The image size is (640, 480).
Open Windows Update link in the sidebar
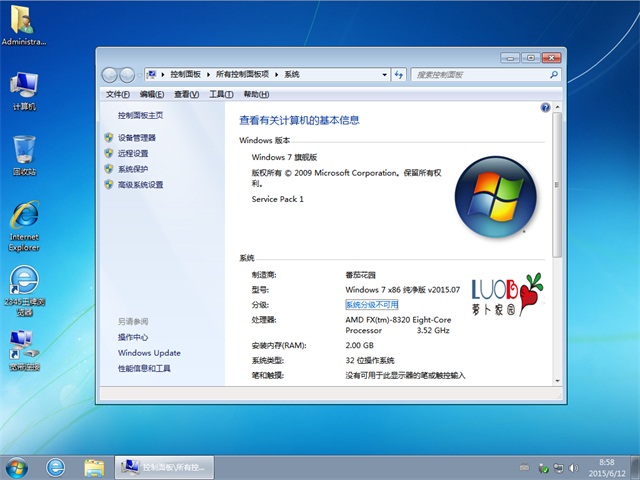pyautogui.click(x=149, y=353)
